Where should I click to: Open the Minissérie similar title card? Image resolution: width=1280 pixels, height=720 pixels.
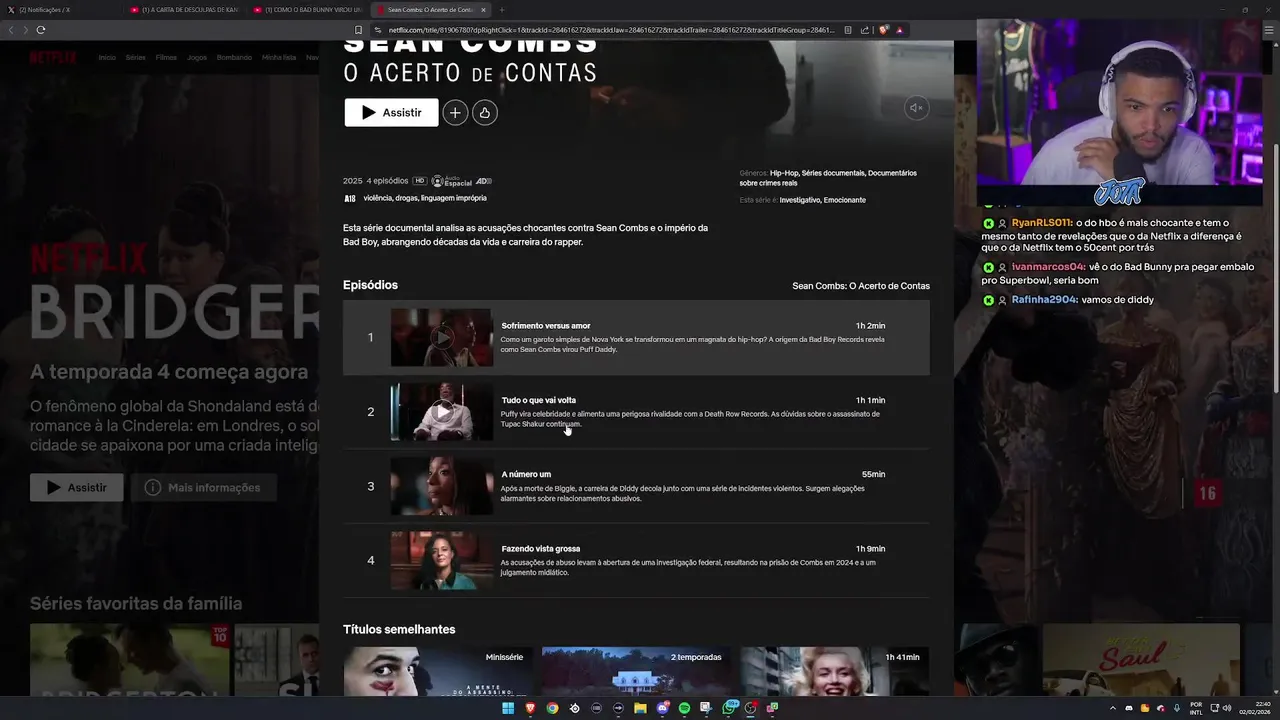pos(437,671)
